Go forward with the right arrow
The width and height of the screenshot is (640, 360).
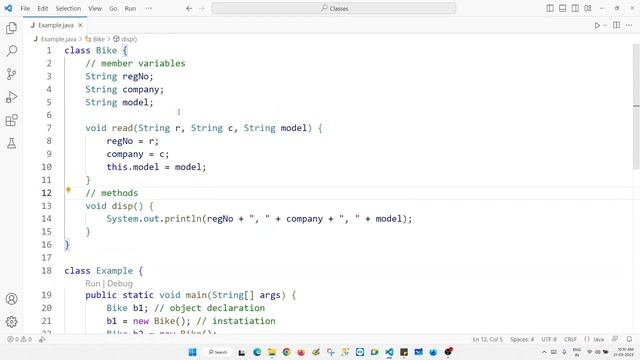click(x=202, y=8)
